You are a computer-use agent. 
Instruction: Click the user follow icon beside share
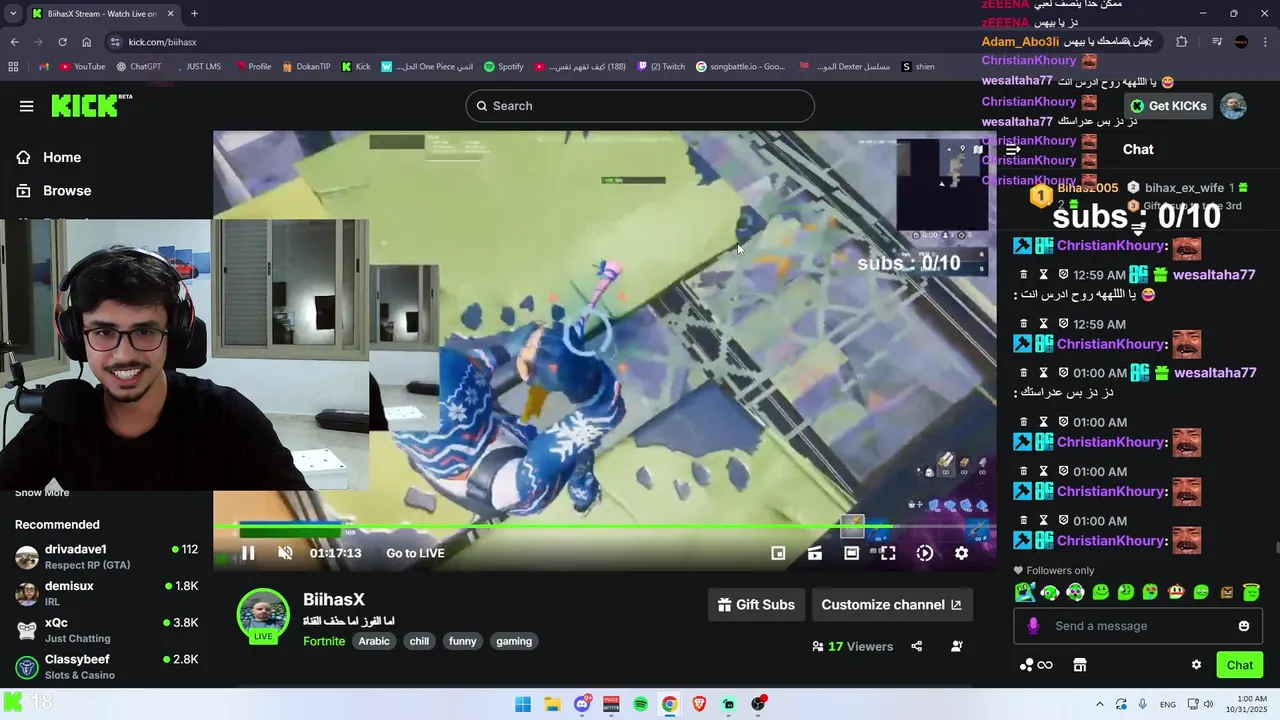coord(956,646)
